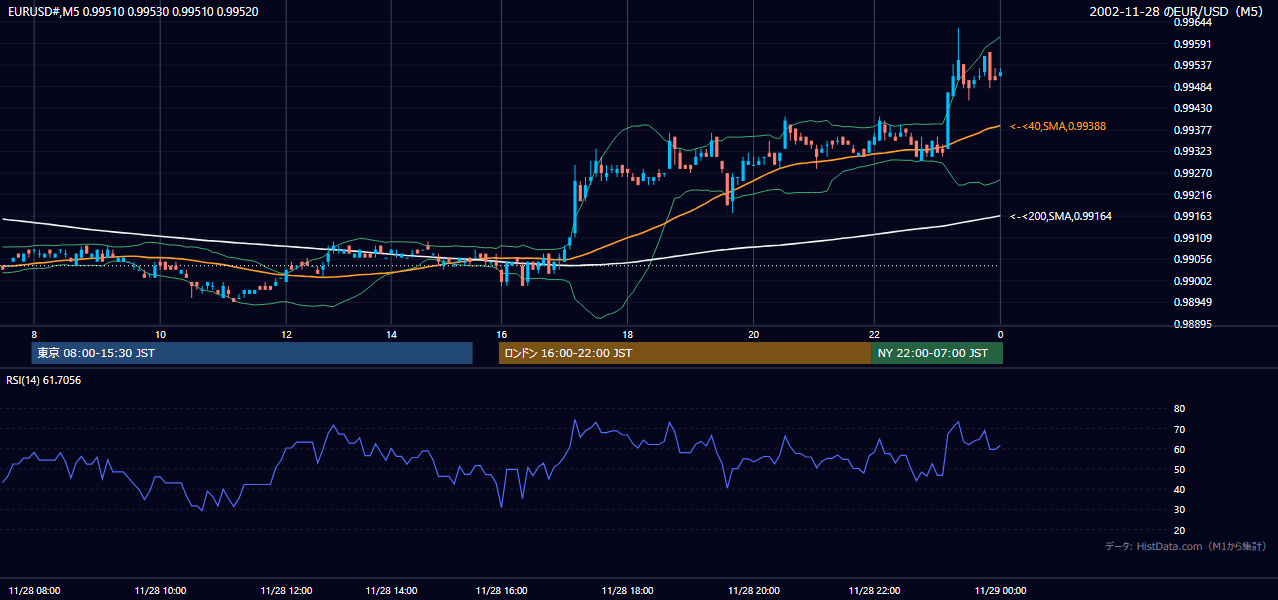Click the 8 hour tick under the chart
The height and width of the screenshot is (600, 1278).
34,334
